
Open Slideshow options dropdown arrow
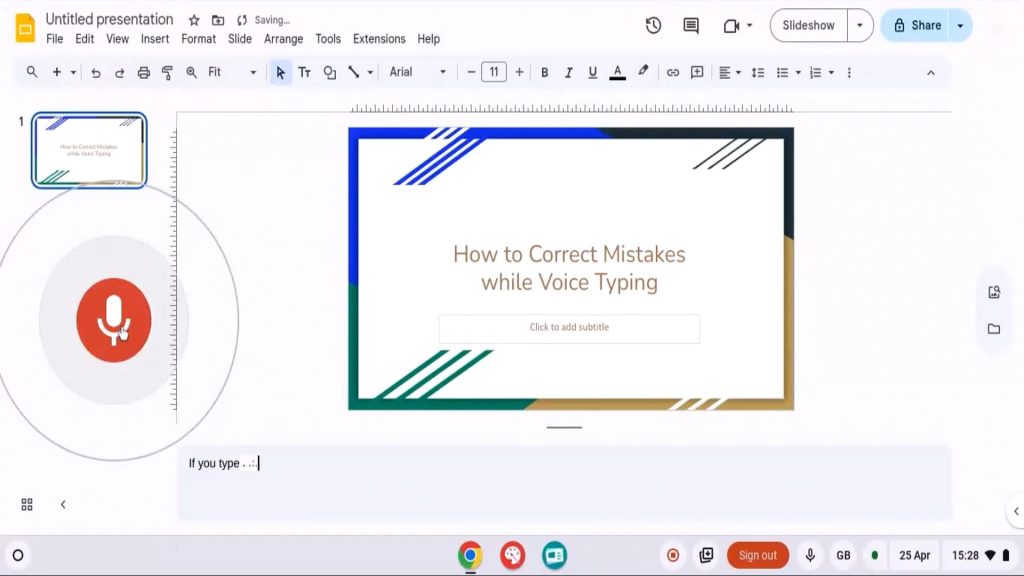(x=860, y=25)
